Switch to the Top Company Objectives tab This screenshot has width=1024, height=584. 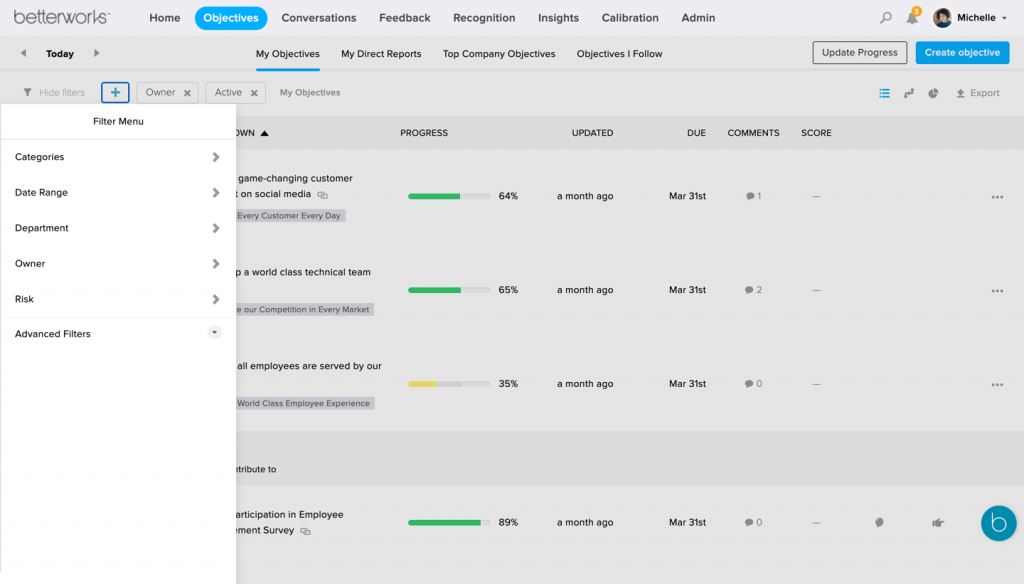[498, 54]
